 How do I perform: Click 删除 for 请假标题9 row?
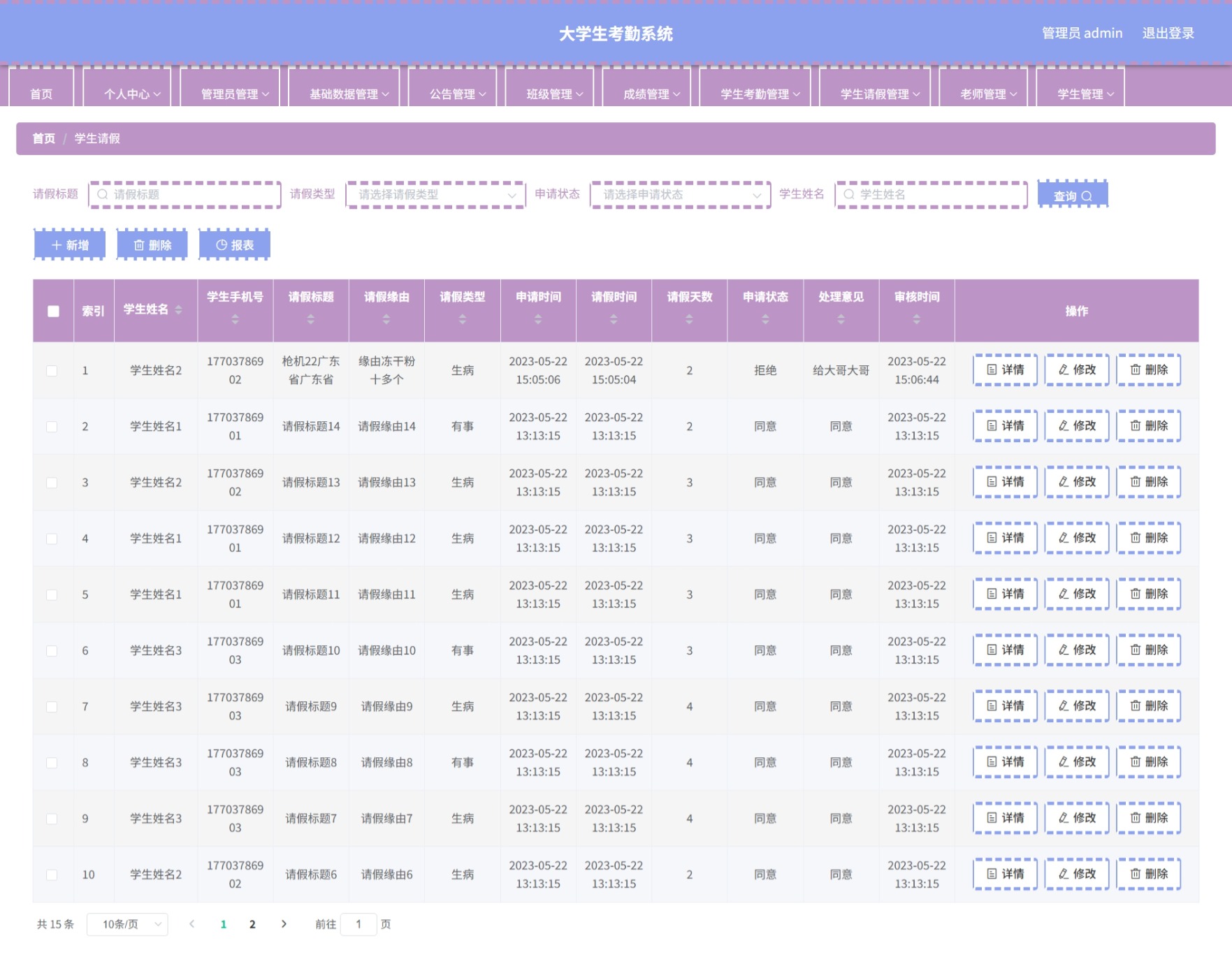(x=1149, y=705)
